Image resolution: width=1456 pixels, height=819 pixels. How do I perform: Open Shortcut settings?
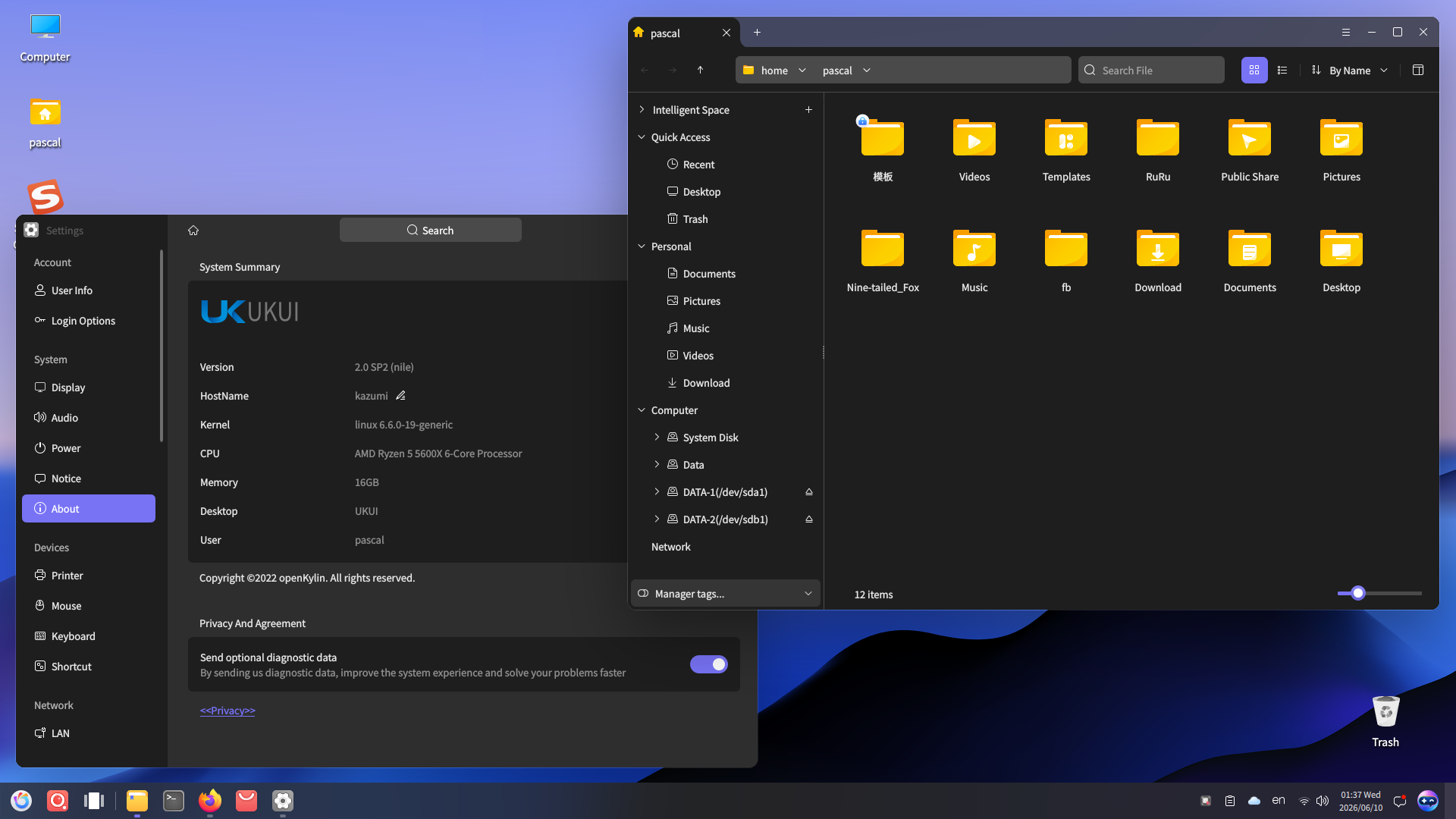click(89, 667)
